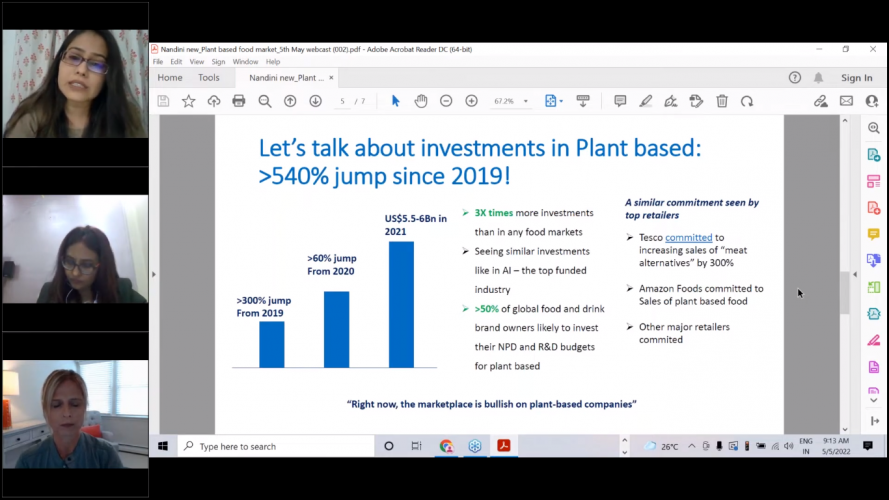The height and width of the screenshot is (500, 889).
Task: Select the Highlight text tool
Action: tap(645, 101)
